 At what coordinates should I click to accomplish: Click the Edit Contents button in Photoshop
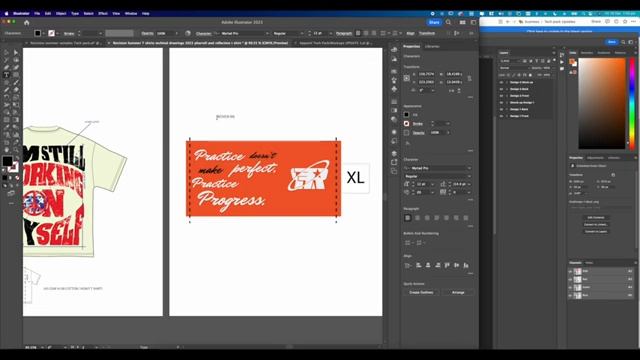596,218
